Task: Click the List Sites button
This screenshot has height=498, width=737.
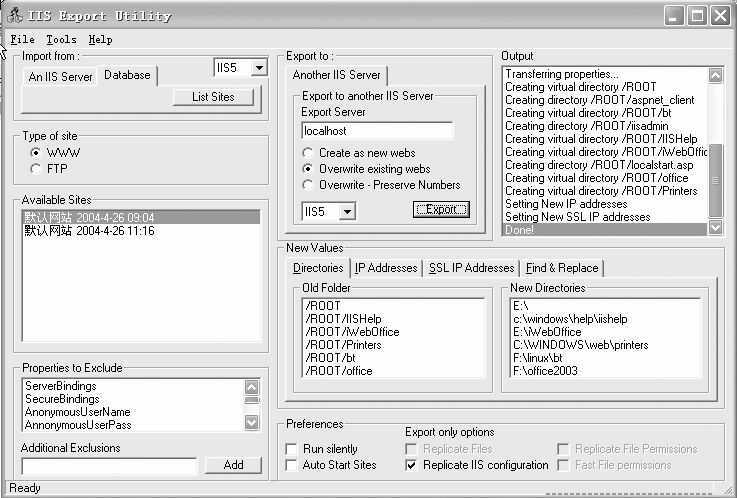Action: tap(213, 97)
